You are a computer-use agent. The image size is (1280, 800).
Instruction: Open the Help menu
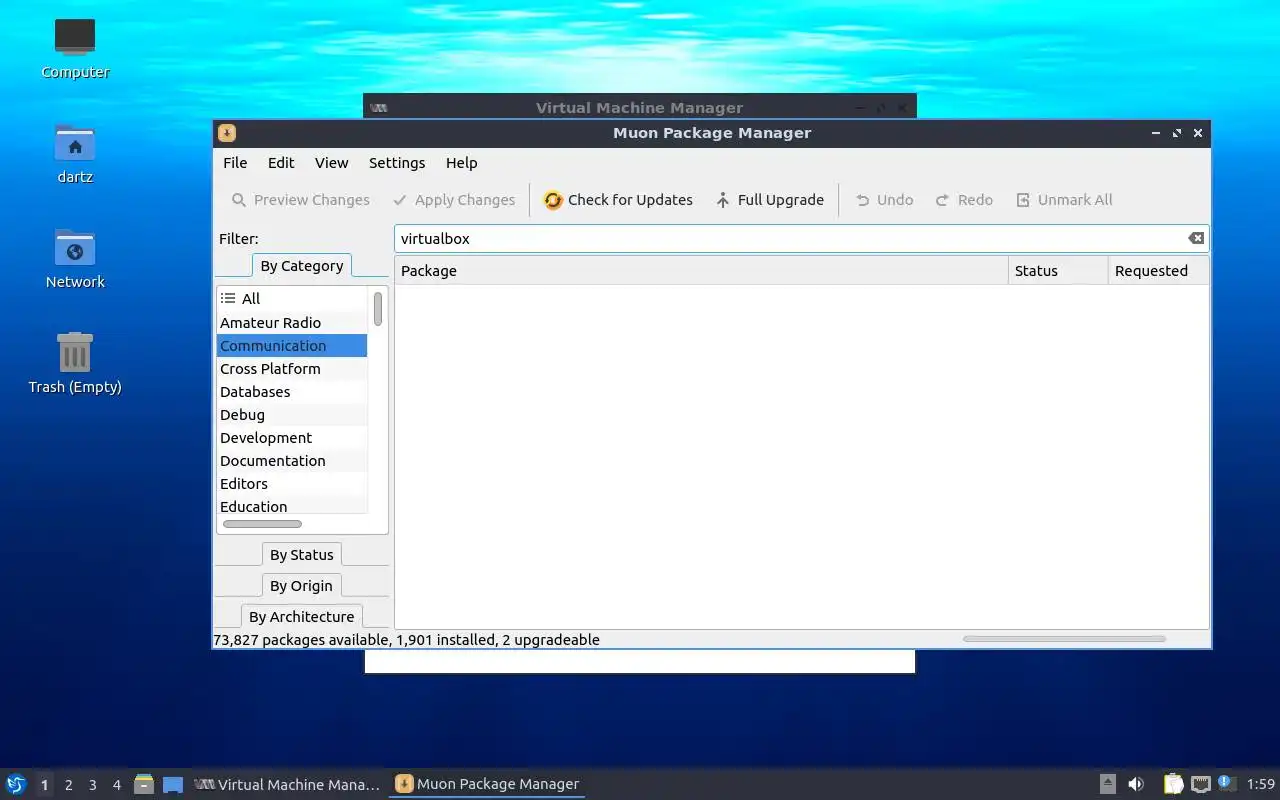coord(461,163)
